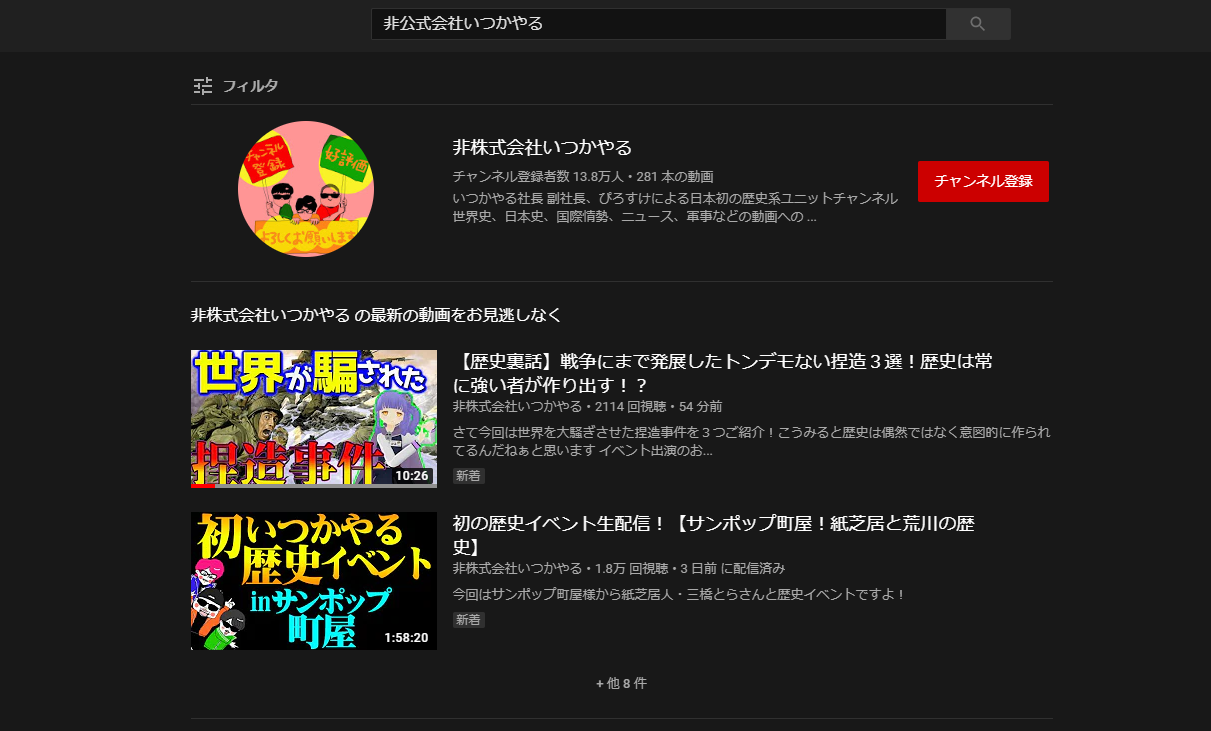This screenshot has width=1211, height=731.
Task: Click channel description starting with いつかやる社長
Action: 675,207
